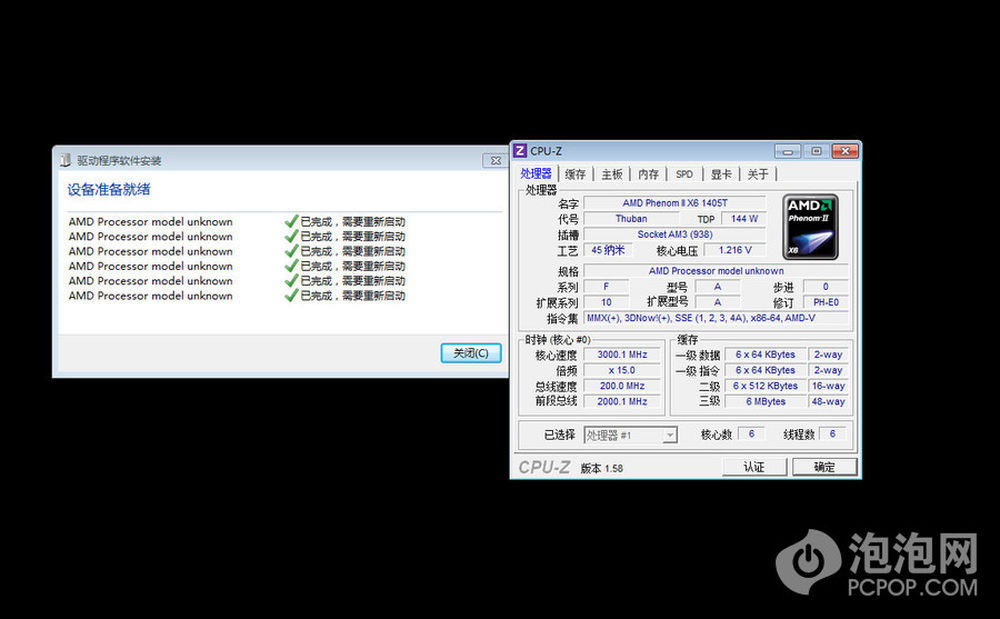Click the name field AMD Phenom II X6 1405T
Screen dimensions: 1000x619
675,203
